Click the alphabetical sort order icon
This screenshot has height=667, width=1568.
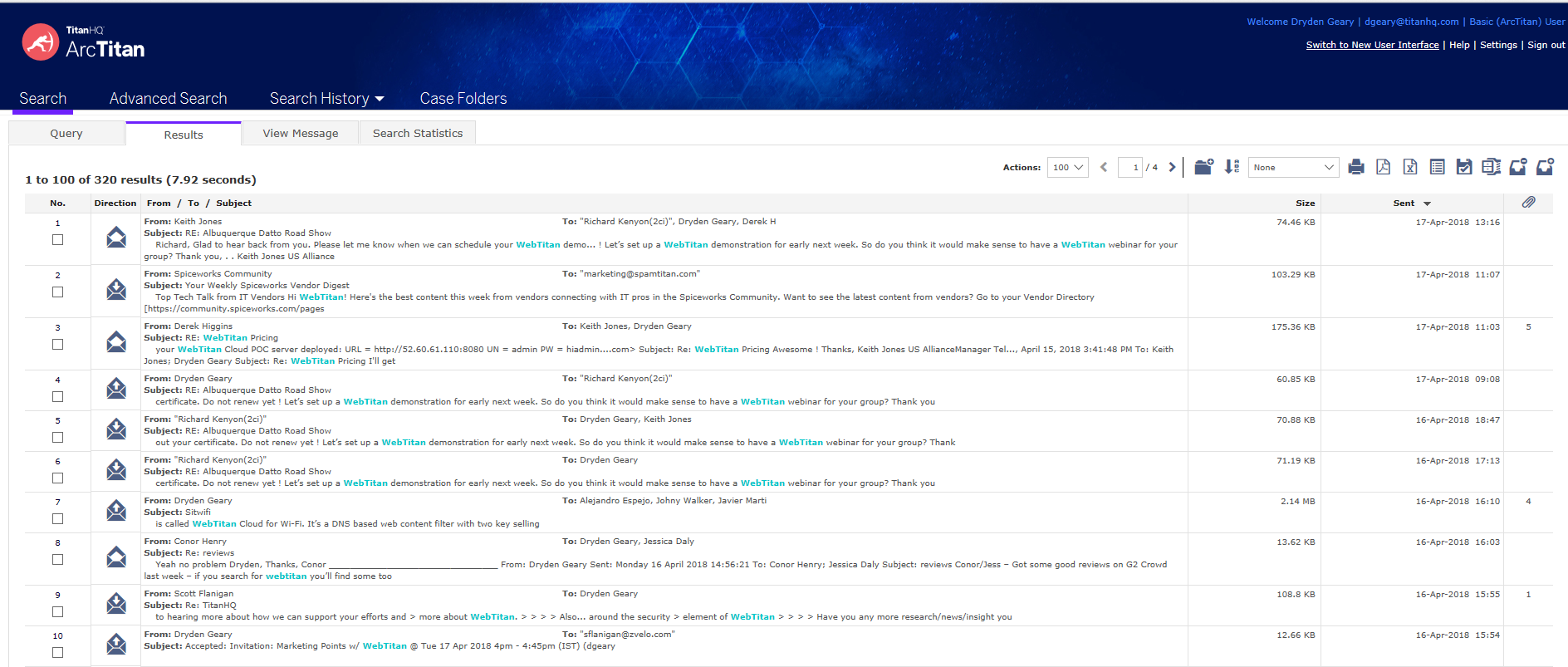[1232, 167]
